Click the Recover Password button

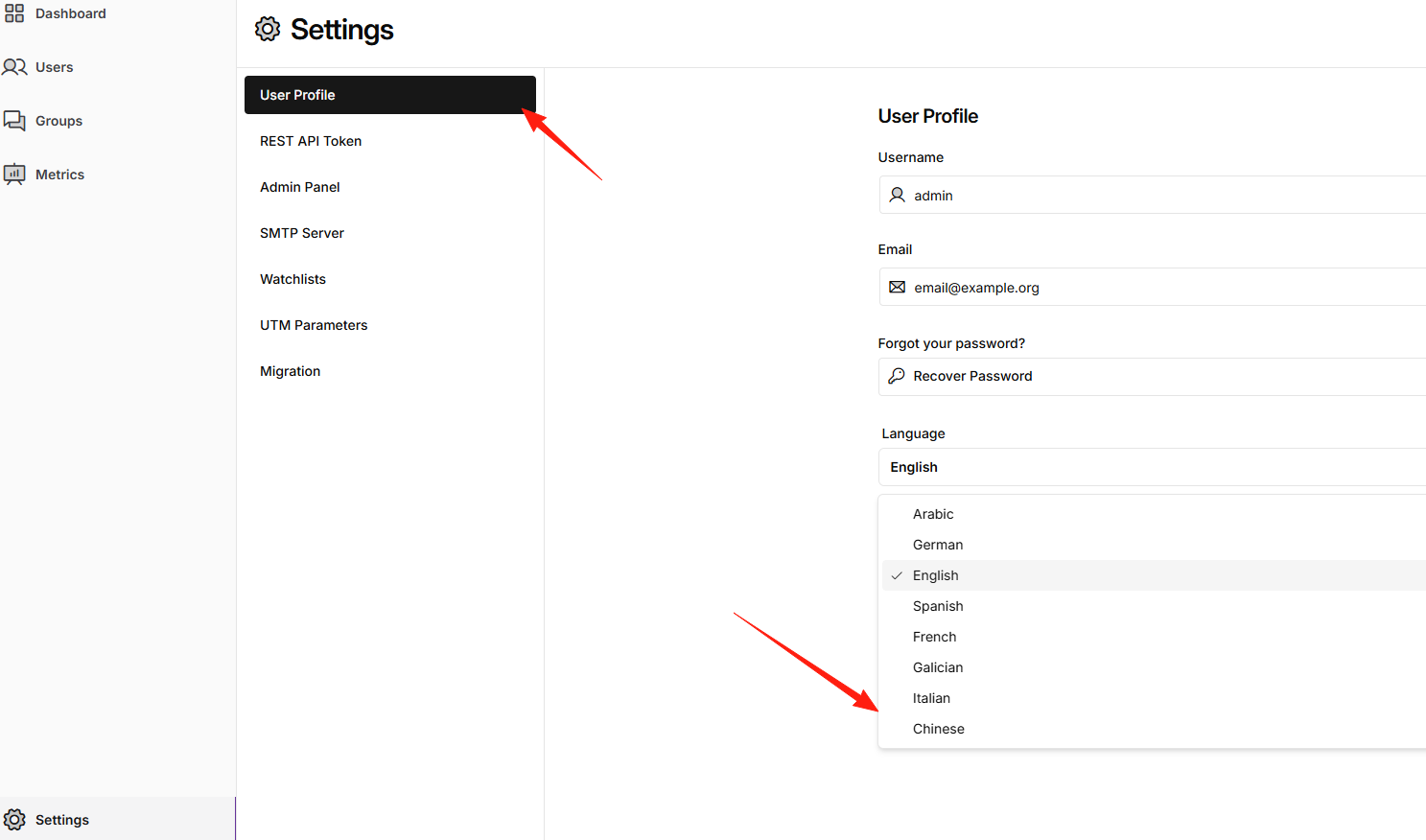(x=1152, y=376)
